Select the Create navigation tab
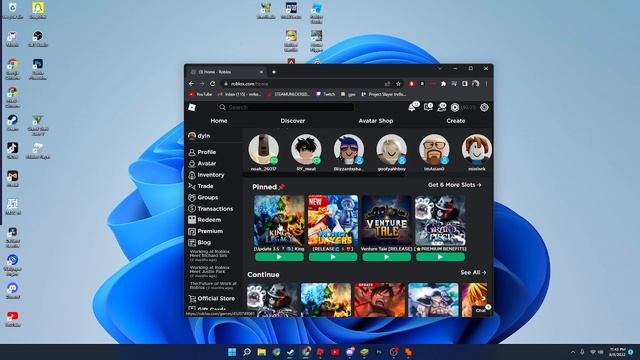Screen dimensions: 640x360 456,121
